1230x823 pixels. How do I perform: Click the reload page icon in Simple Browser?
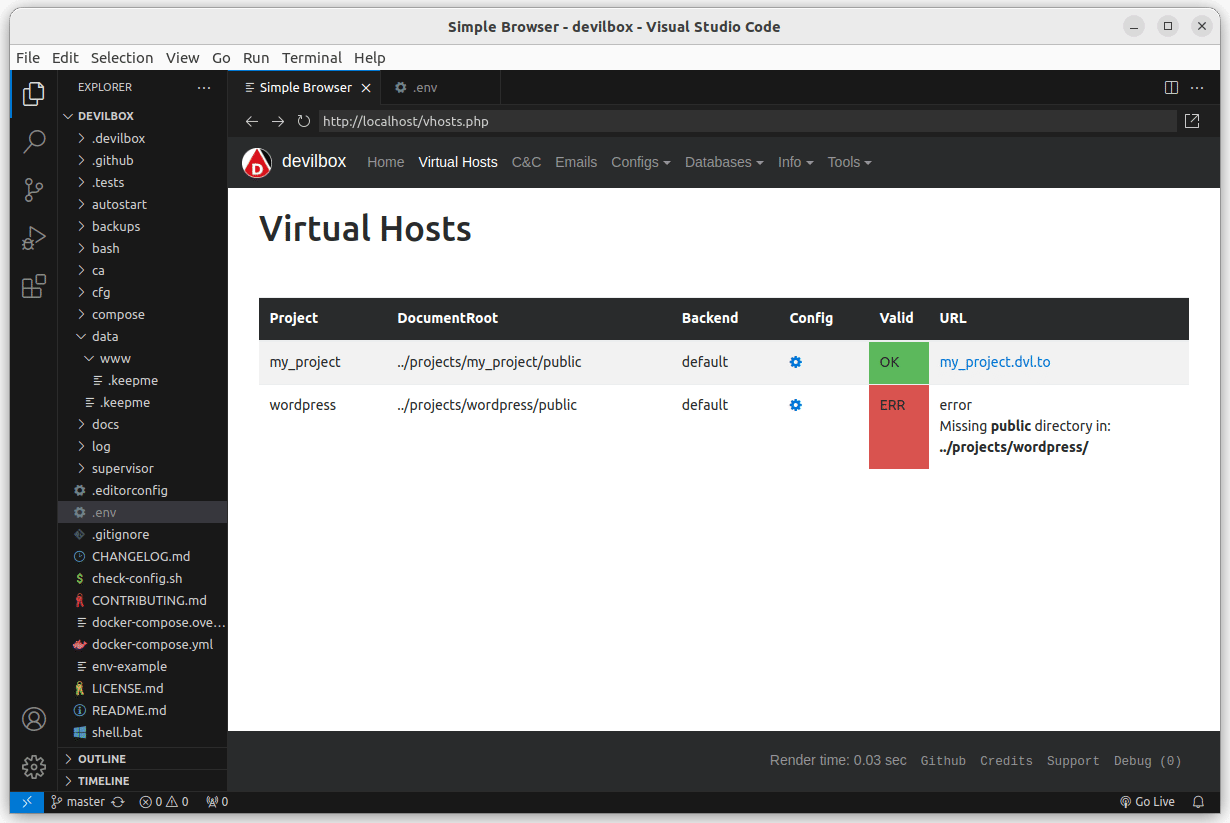304,121
